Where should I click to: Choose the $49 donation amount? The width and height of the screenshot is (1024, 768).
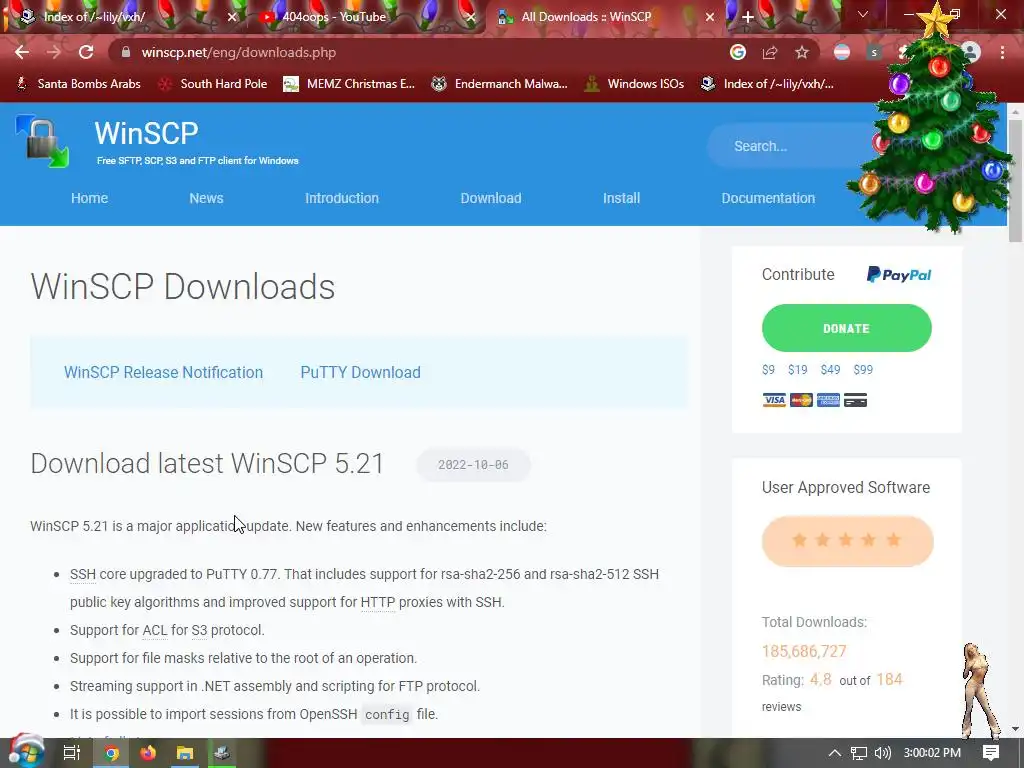click(x=830, y=370)
